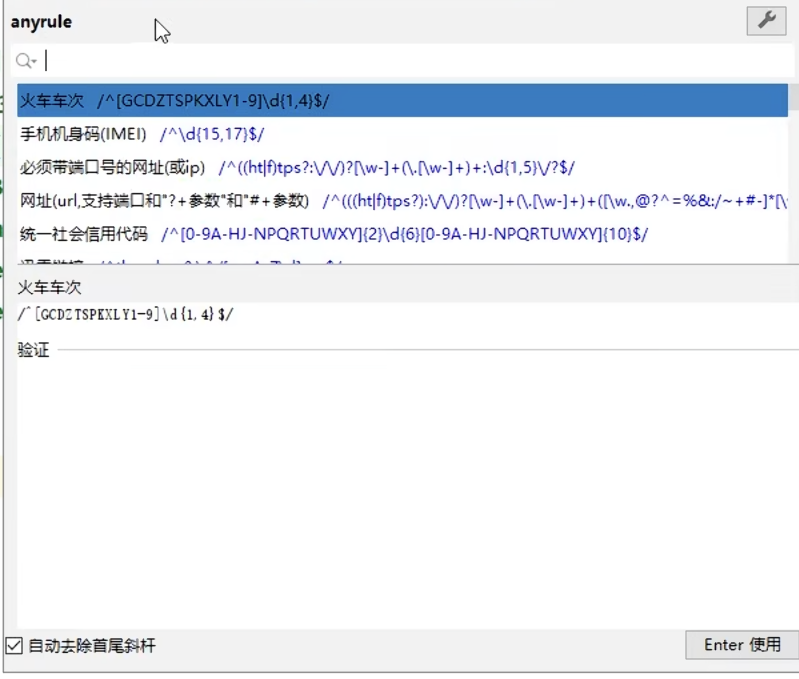Click the anyrule popup title
Viewport: 799px width, 679px height.
[41, 21]
